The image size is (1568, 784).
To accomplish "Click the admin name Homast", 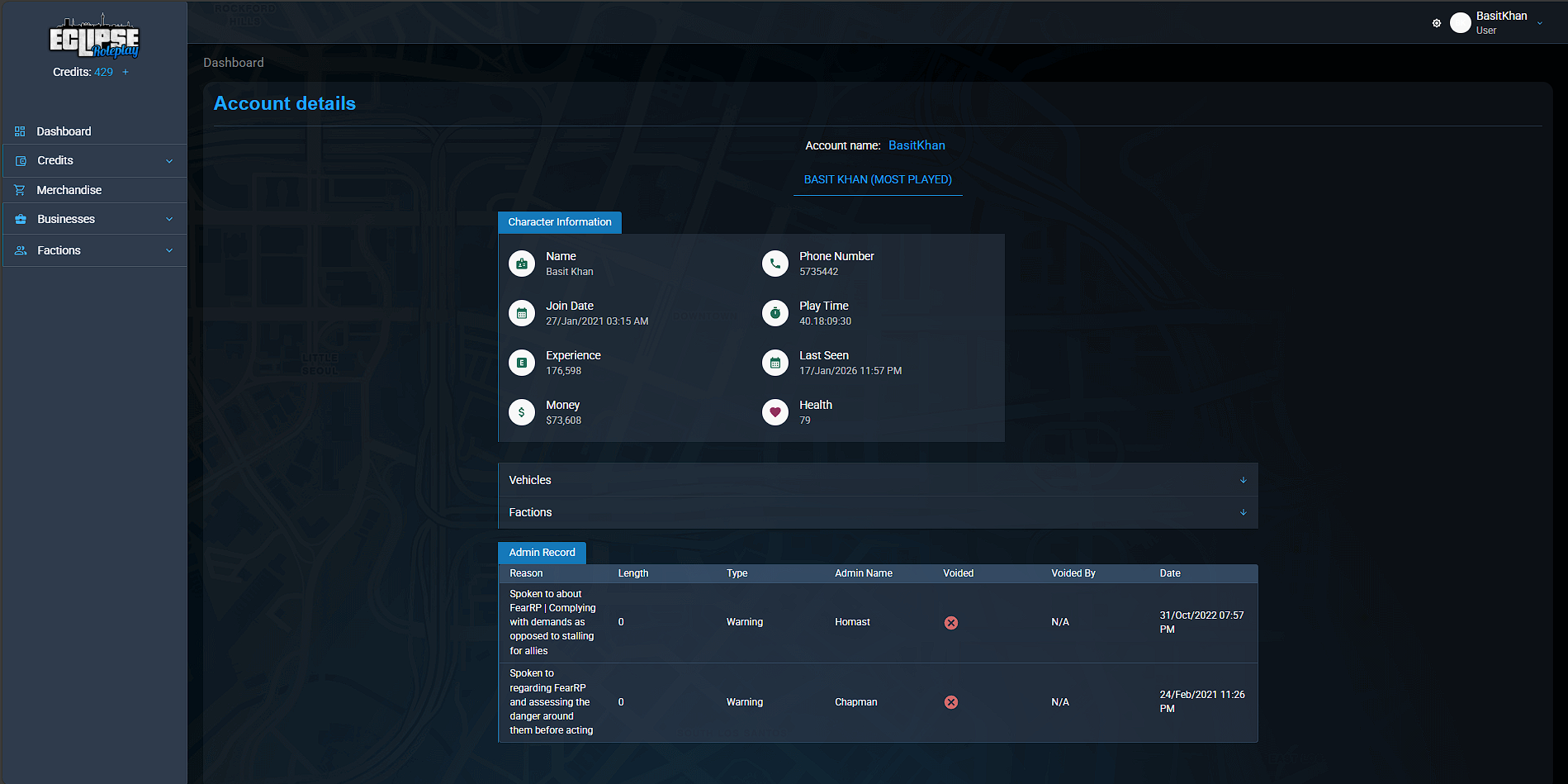I will (852, 622).
